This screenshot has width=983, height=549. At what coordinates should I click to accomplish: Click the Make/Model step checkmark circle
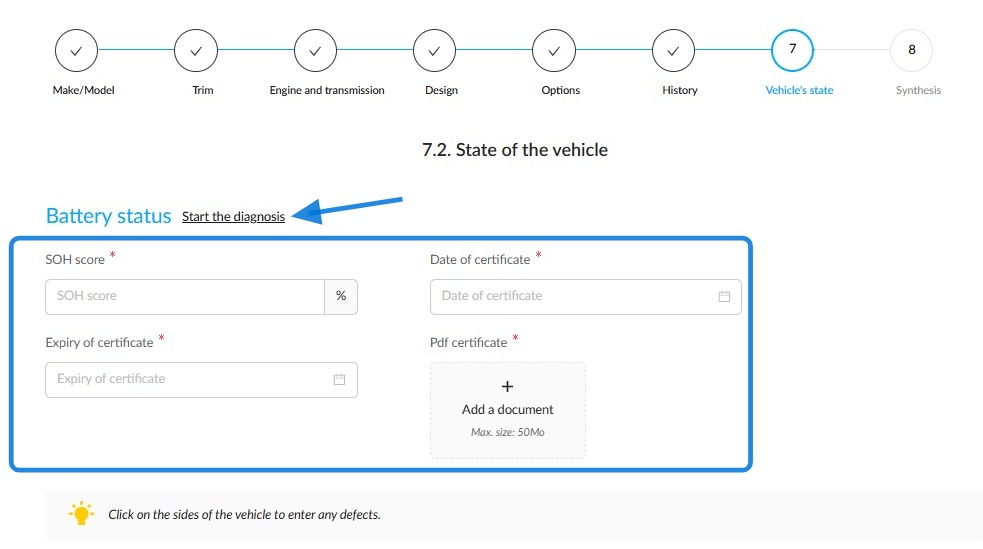tap(76, 51)
